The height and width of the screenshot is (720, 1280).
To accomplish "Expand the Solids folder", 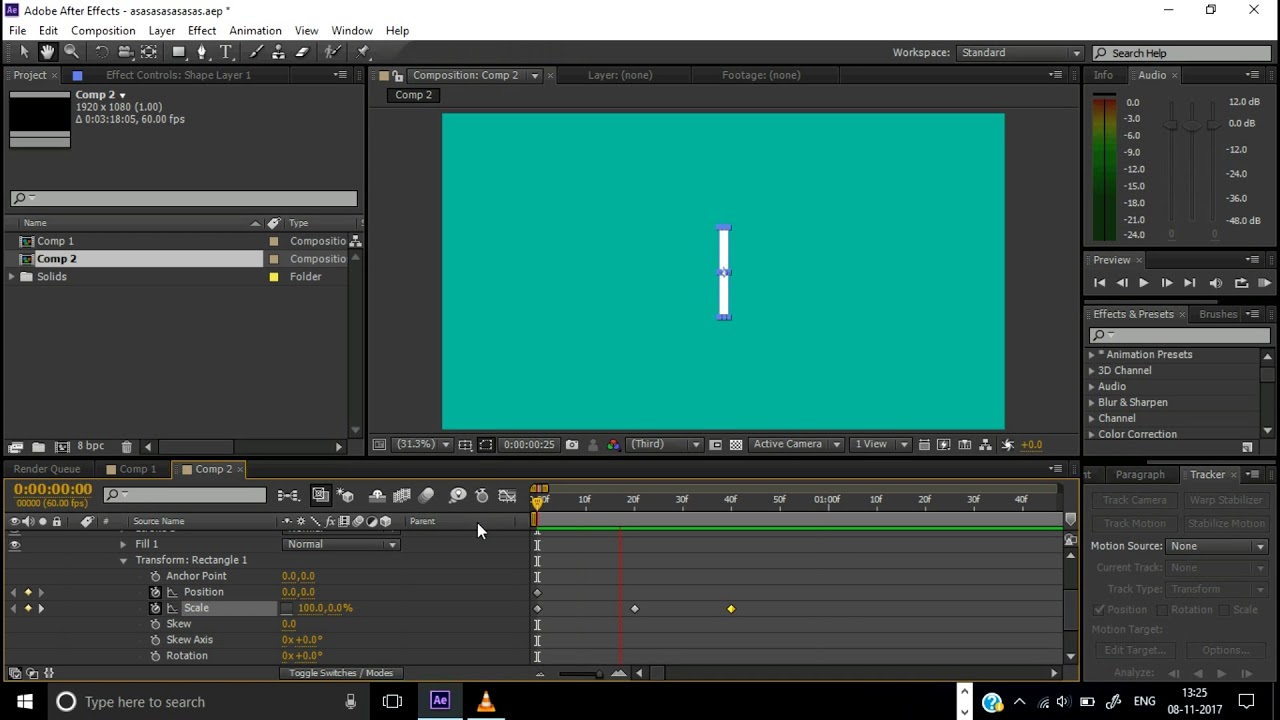I will (x=11, y=277).
